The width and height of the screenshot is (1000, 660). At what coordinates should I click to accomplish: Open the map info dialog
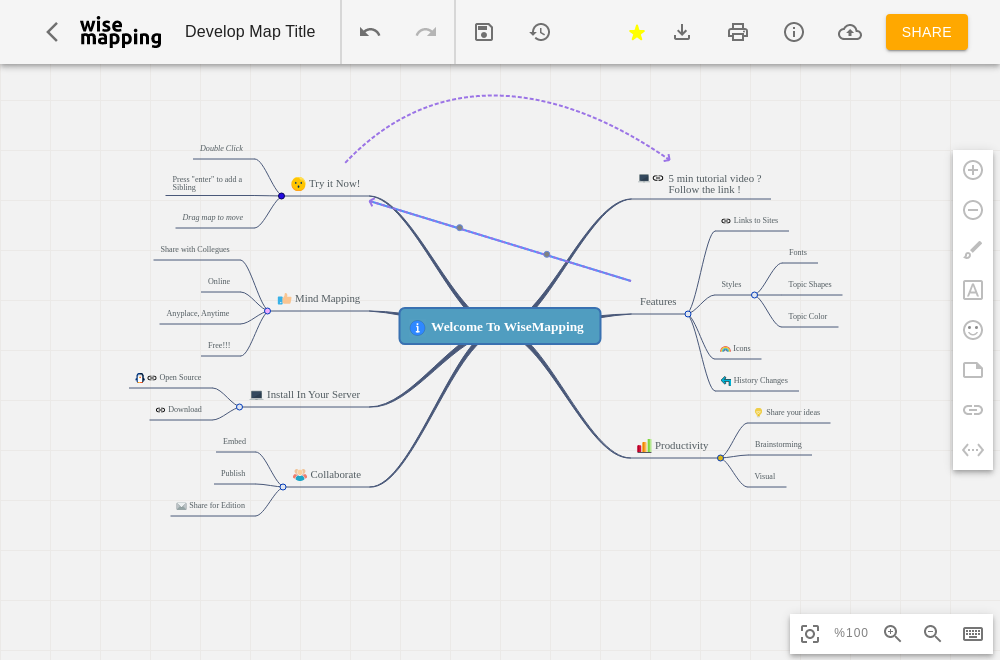tap(794, 32)
